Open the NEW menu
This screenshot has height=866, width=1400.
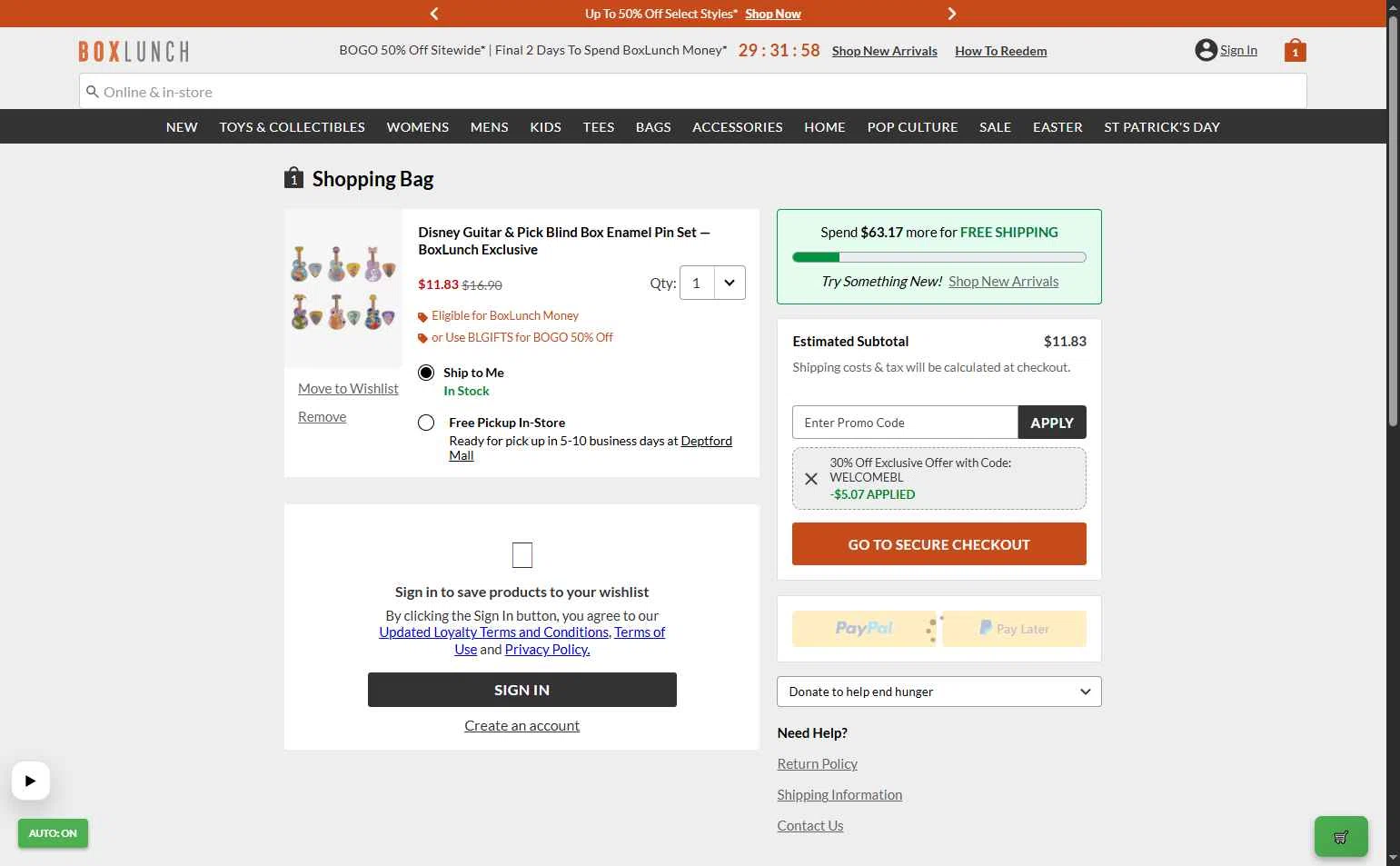tap(182, 127)
